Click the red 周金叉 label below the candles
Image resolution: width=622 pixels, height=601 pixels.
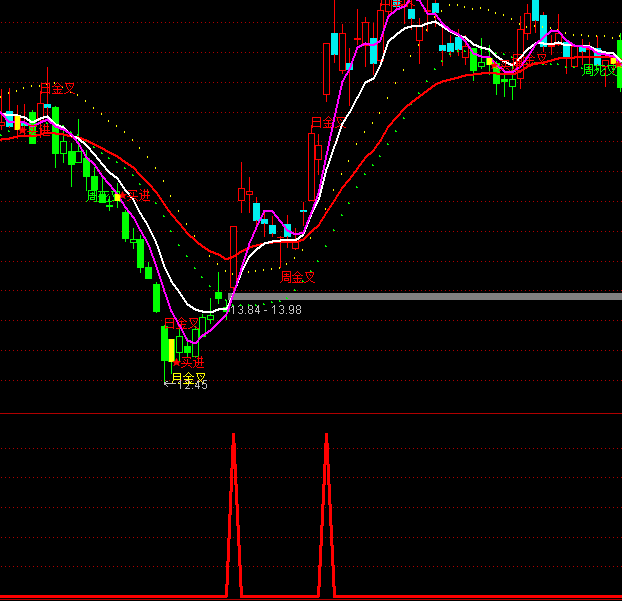pos(297,276)
